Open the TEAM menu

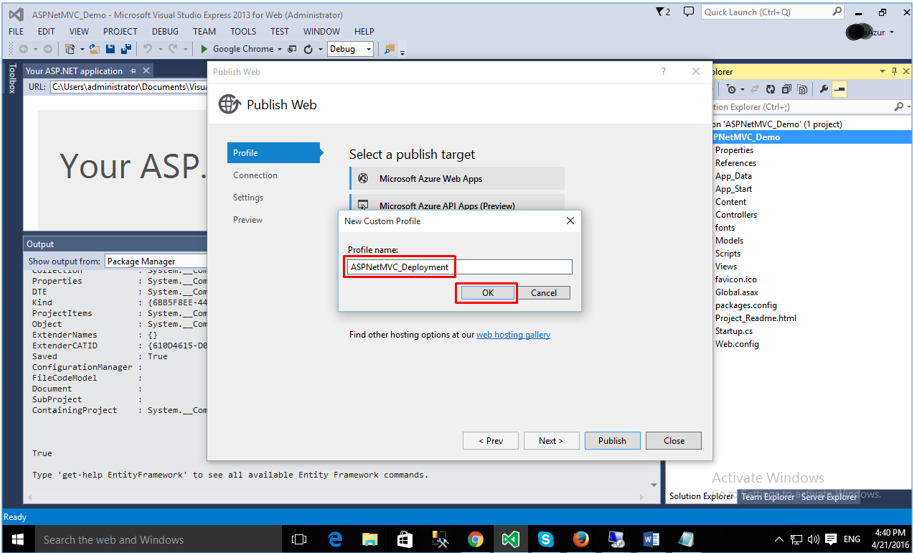(x=204, y=31)
